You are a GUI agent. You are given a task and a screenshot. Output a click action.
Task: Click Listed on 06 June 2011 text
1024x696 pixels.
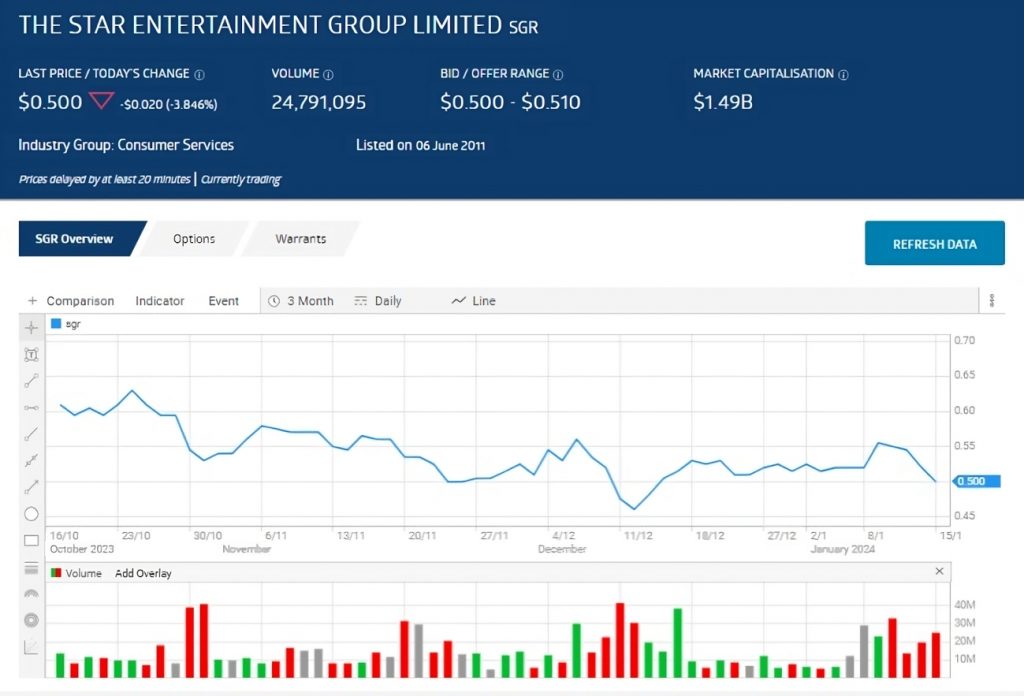point(421,145)
